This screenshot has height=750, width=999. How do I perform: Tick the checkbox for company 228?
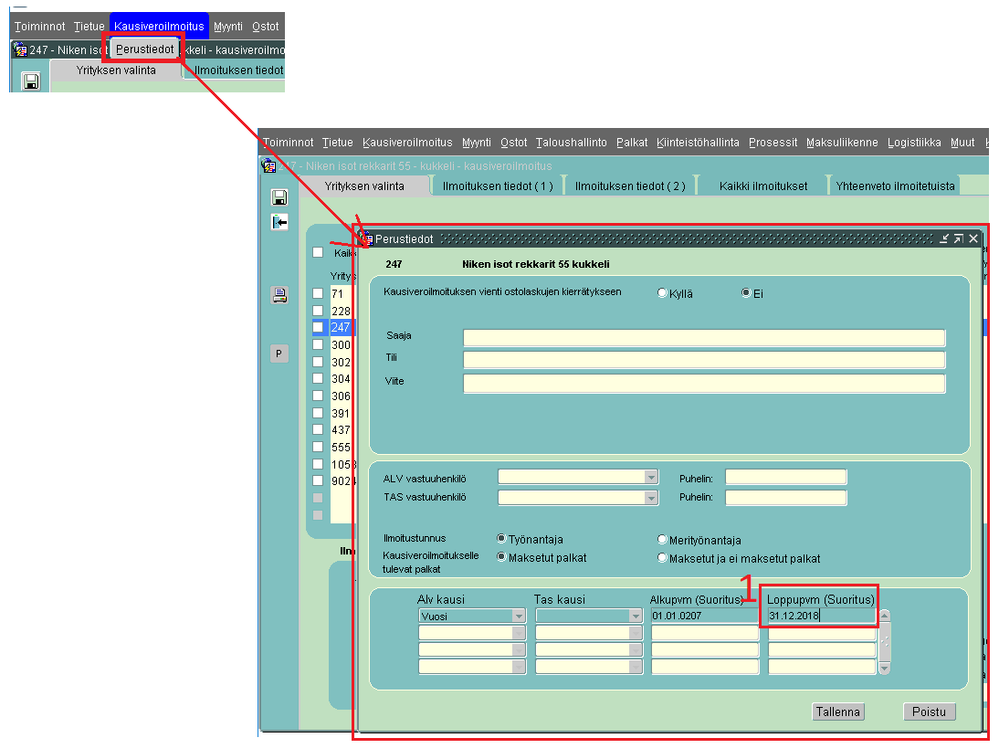point(318,310)
